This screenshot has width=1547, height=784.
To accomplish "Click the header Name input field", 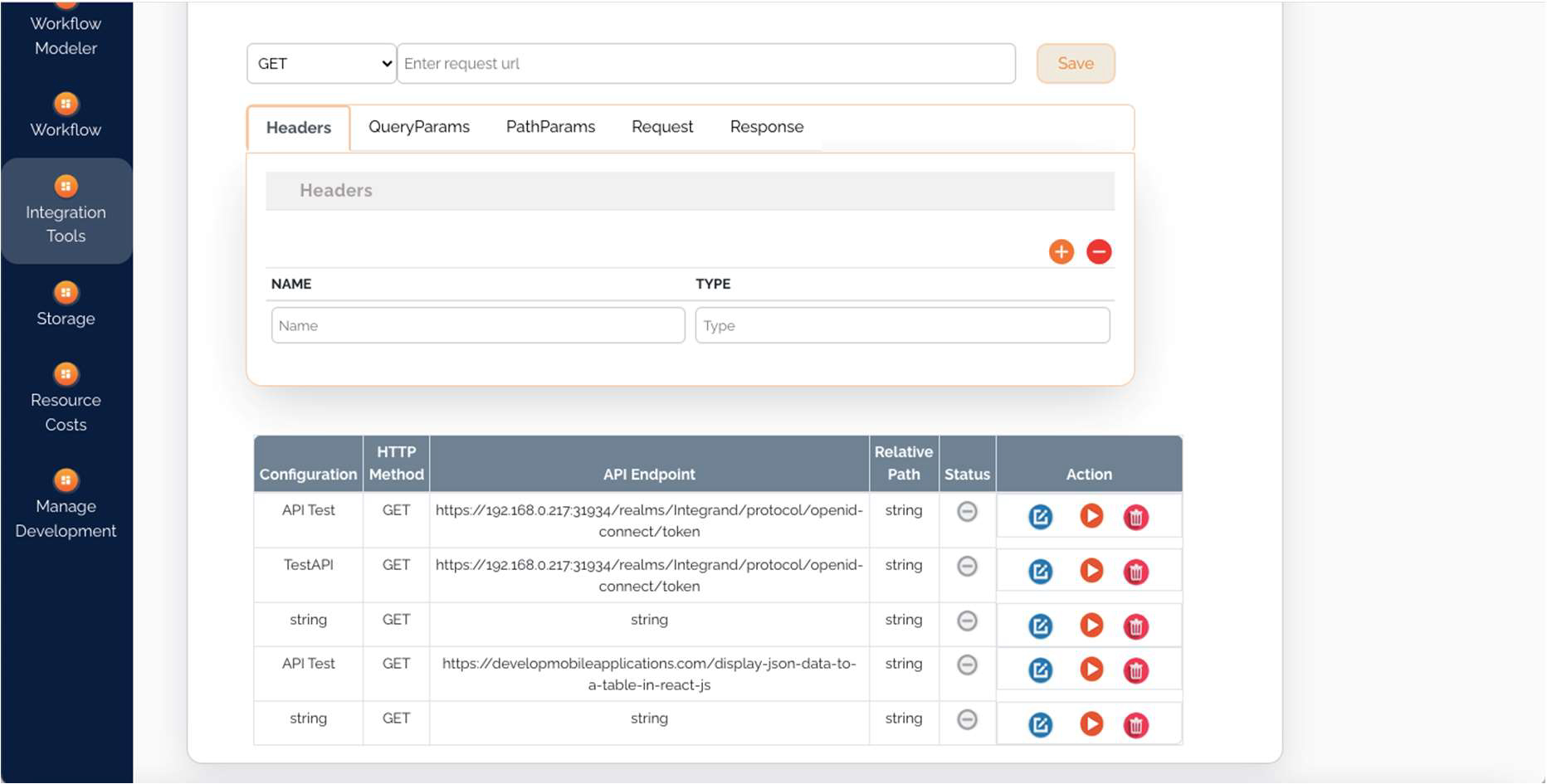I will [477, 325].
